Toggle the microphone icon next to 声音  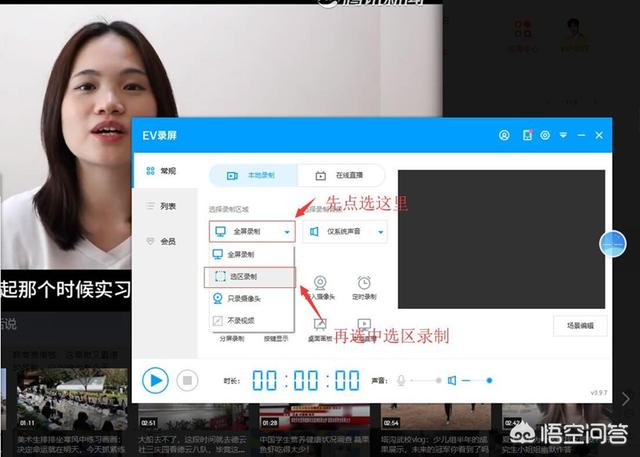click(402, 380)
